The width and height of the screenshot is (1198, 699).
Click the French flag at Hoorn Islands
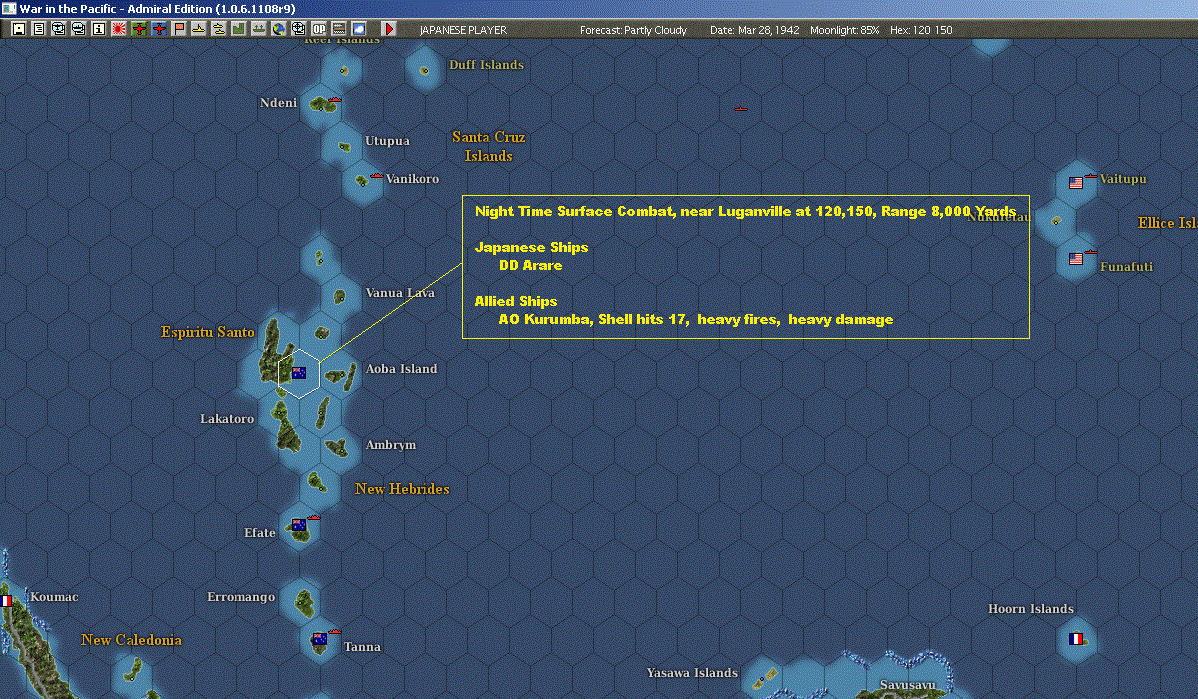1076,639
